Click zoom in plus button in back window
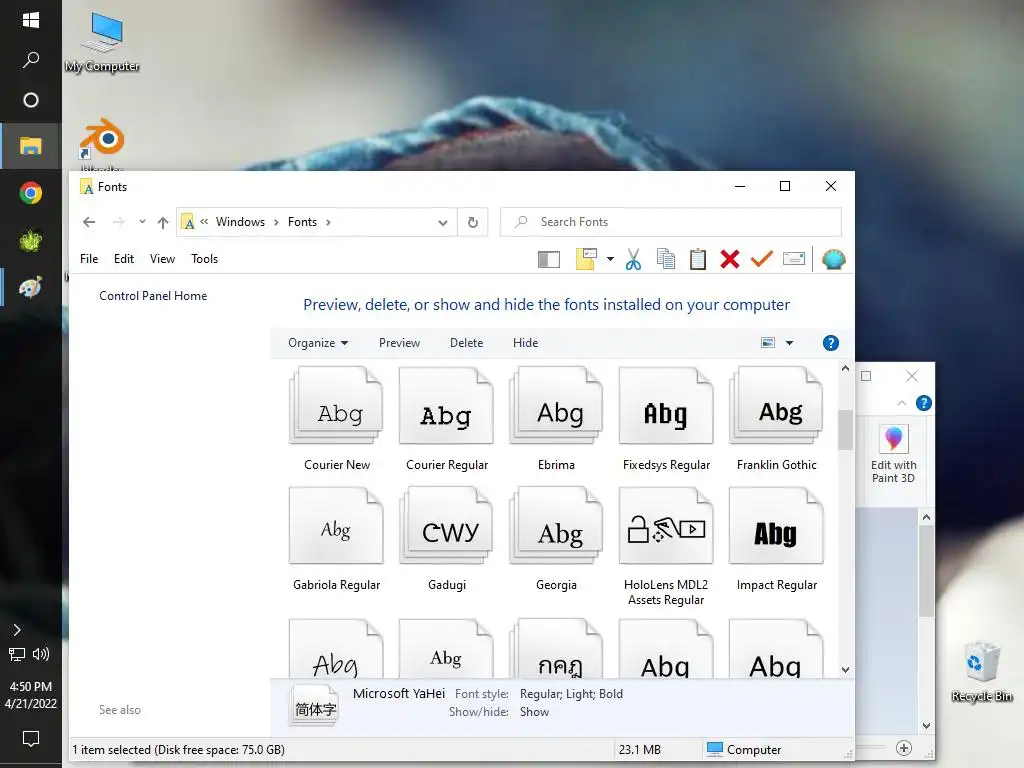1024x768 pixels. (x=904, y=748)
